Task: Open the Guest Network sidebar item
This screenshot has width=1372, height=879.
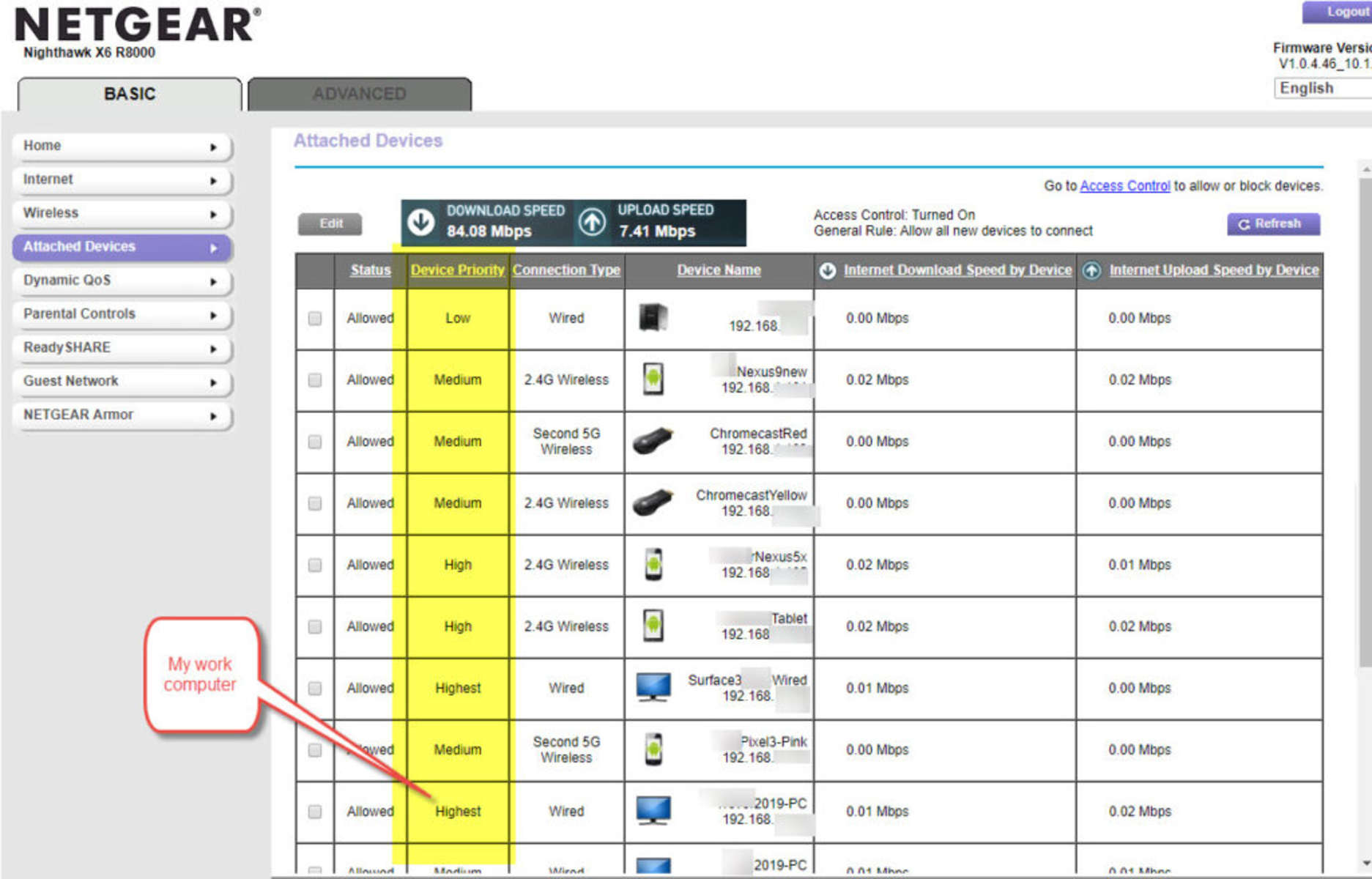Action: point(122,382)
